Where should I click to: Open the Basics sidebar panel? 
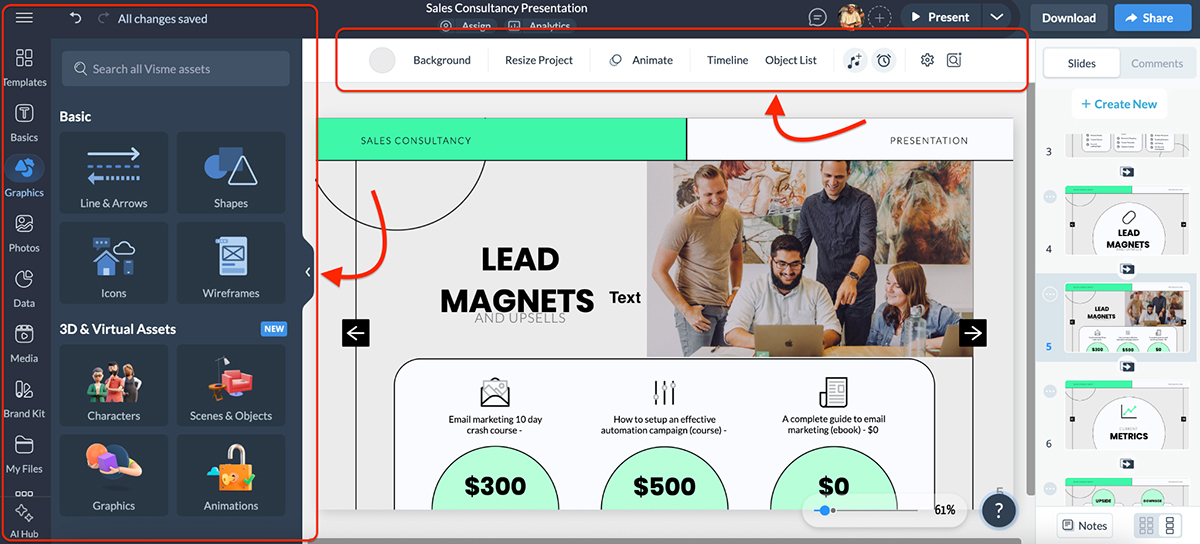tap(24, 122)
